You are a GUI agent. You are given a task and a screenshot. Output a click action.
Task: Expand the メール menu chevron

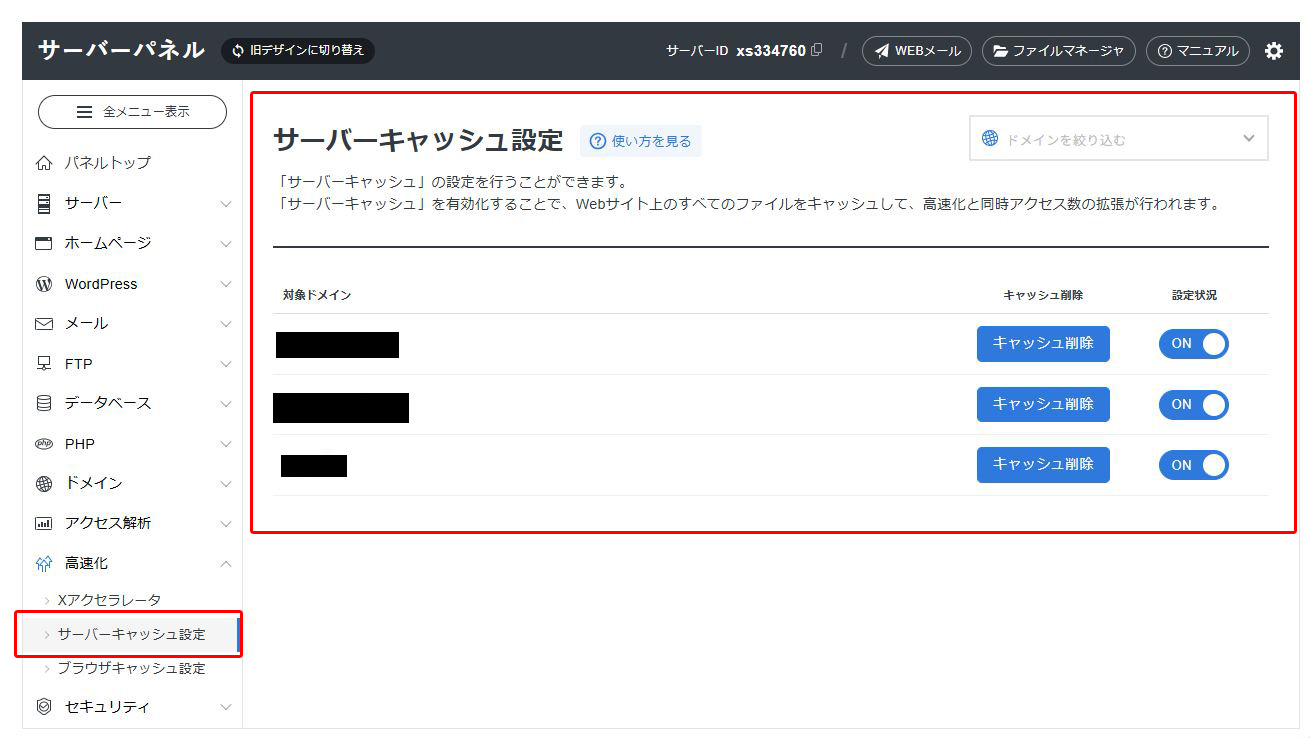click(225, 324)
